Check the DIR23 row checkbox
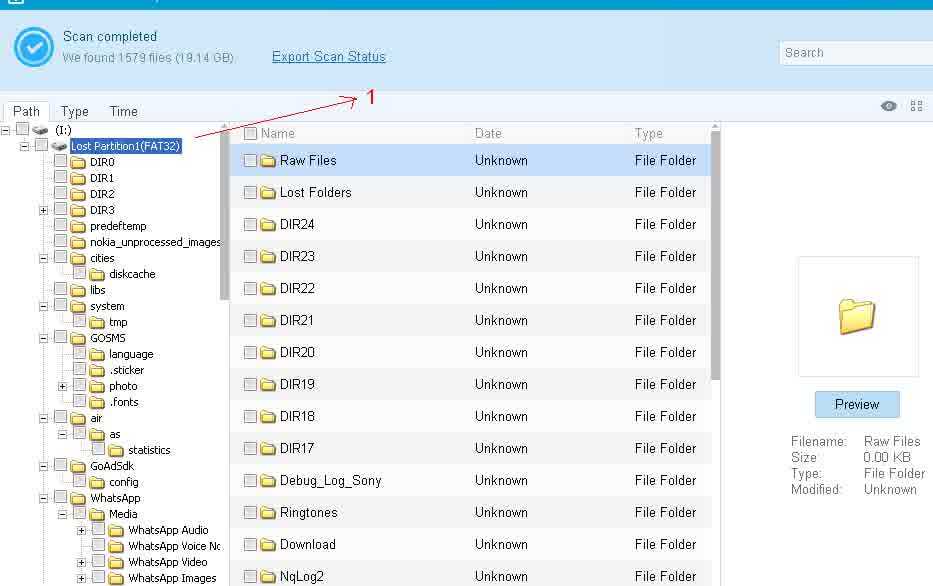Image resolution: width=933 pixels, height=586 pixels. pyautogui.click(x=250, y=256)
